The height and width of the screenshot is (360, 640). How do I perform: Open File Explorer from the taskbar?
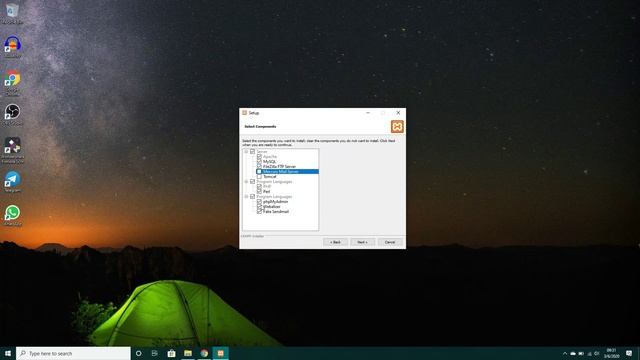pos(188,353)
